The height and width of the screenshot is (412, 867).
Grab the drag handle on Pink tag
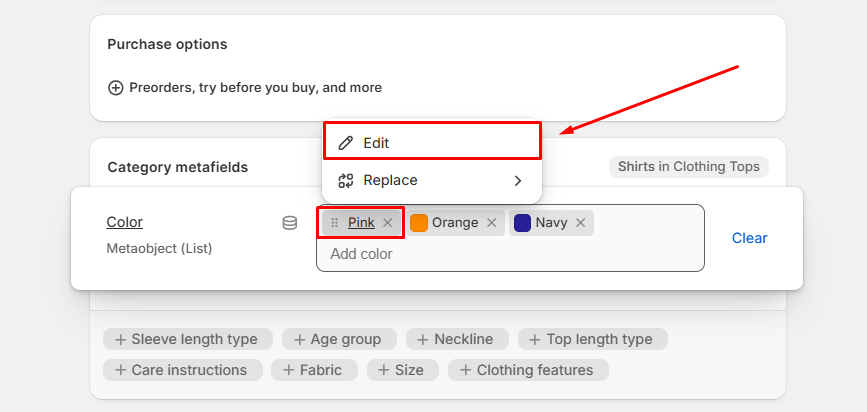point(334,223)
